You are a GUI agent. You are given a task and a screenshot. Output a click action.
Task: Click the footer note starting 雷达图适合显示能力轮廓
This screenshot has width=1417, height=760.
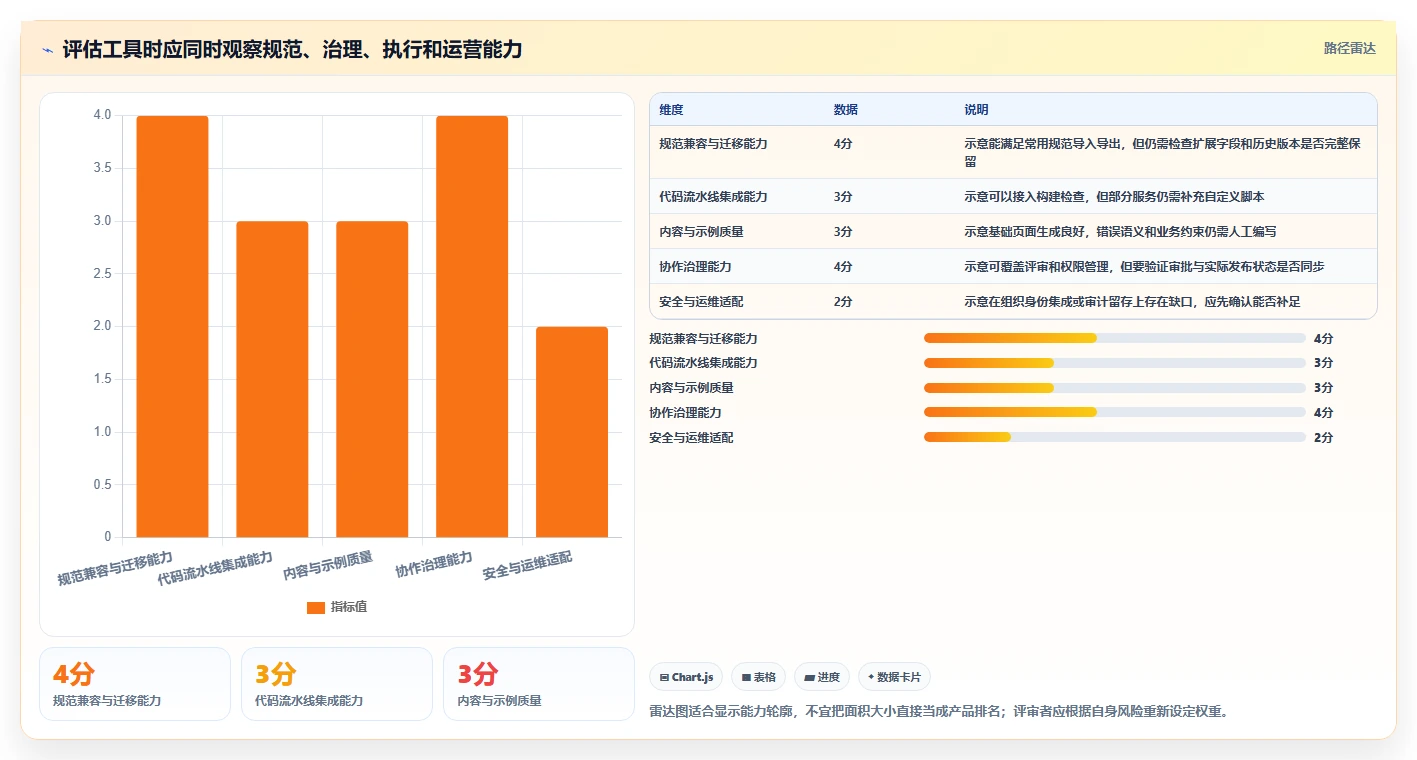pos(938,712)
